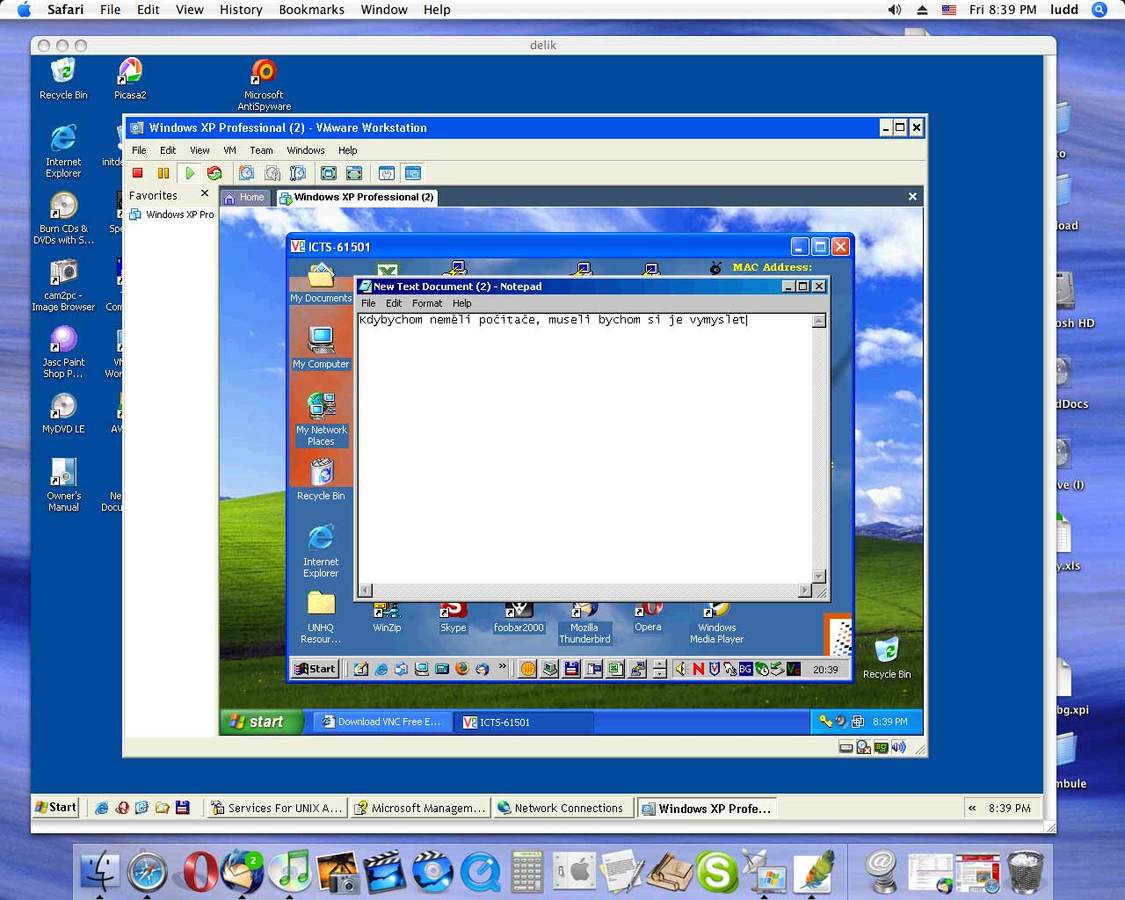Open the Microsoft AntiSpyware desktop icon
Viewport: 1125px width, 900px height.
(264, 85)
